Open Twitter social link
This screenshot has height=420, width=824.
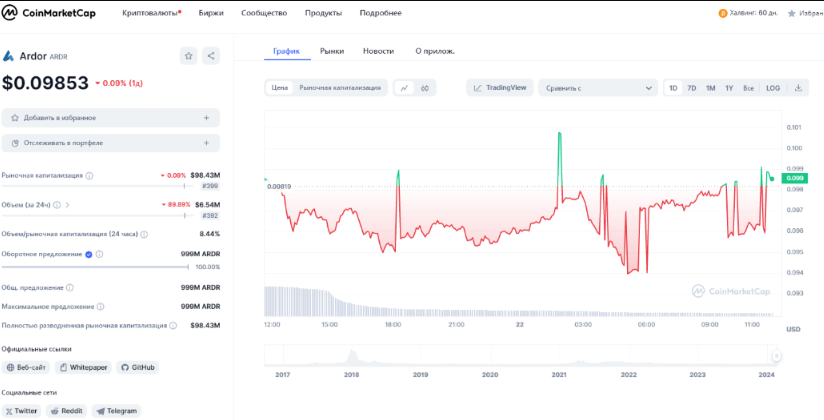21,411
